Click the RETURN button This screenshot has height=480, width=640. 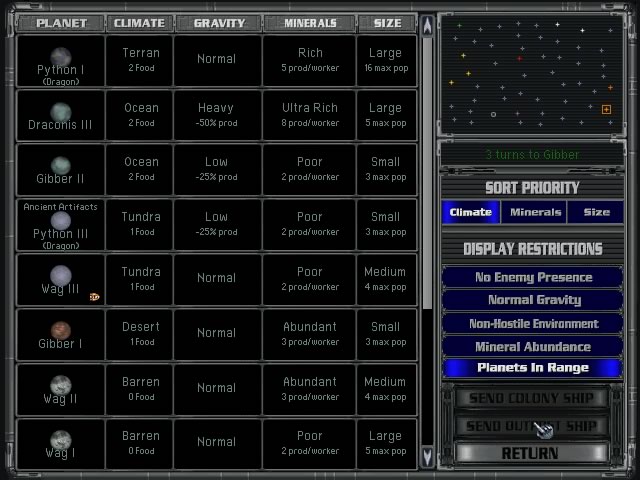coord(531,453)
